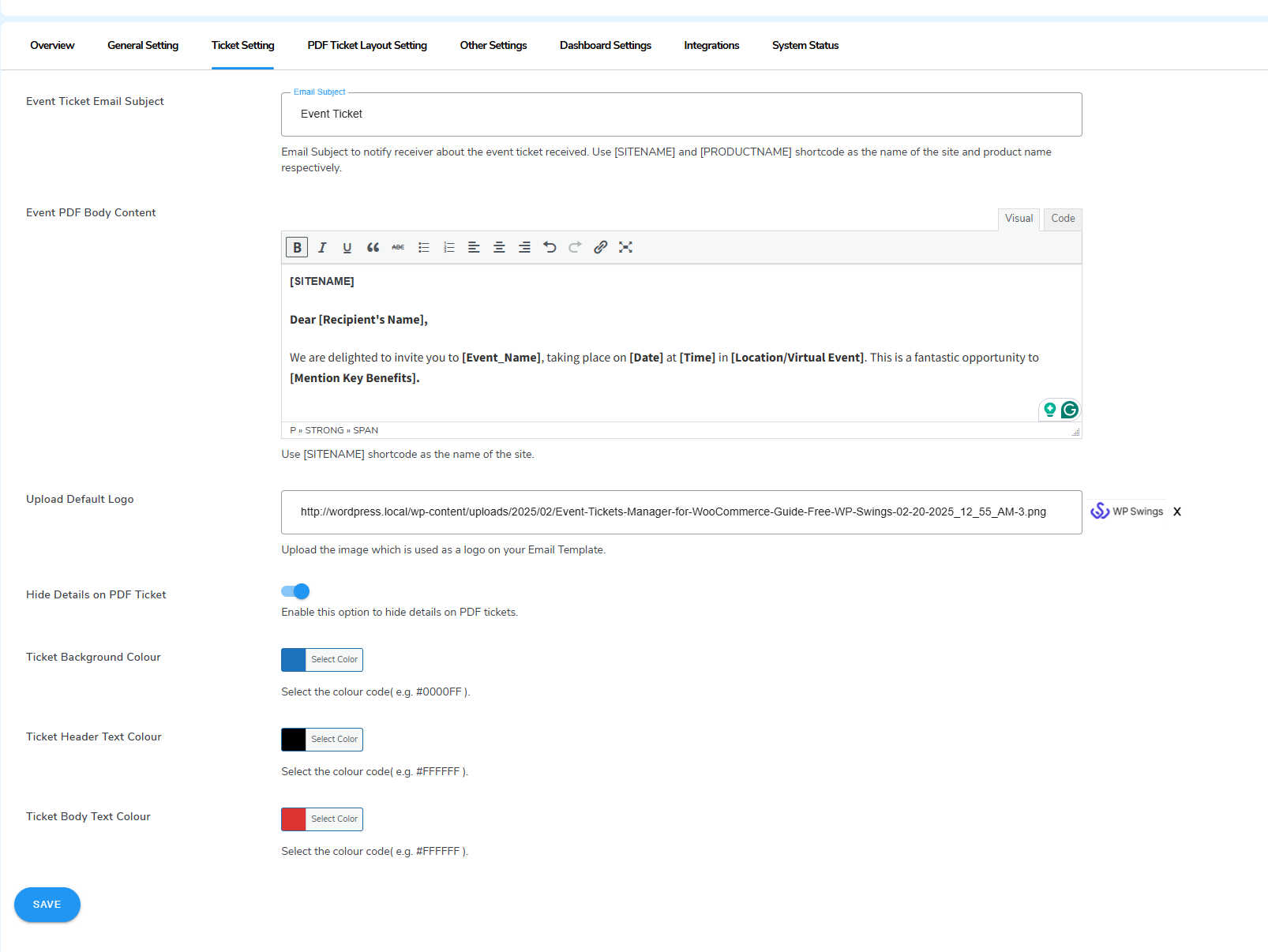This screenshot has width=1268, height=952.
Task: Click SPAN in the editor path bar
Action: pyautogui.click(x=366, y=430)
